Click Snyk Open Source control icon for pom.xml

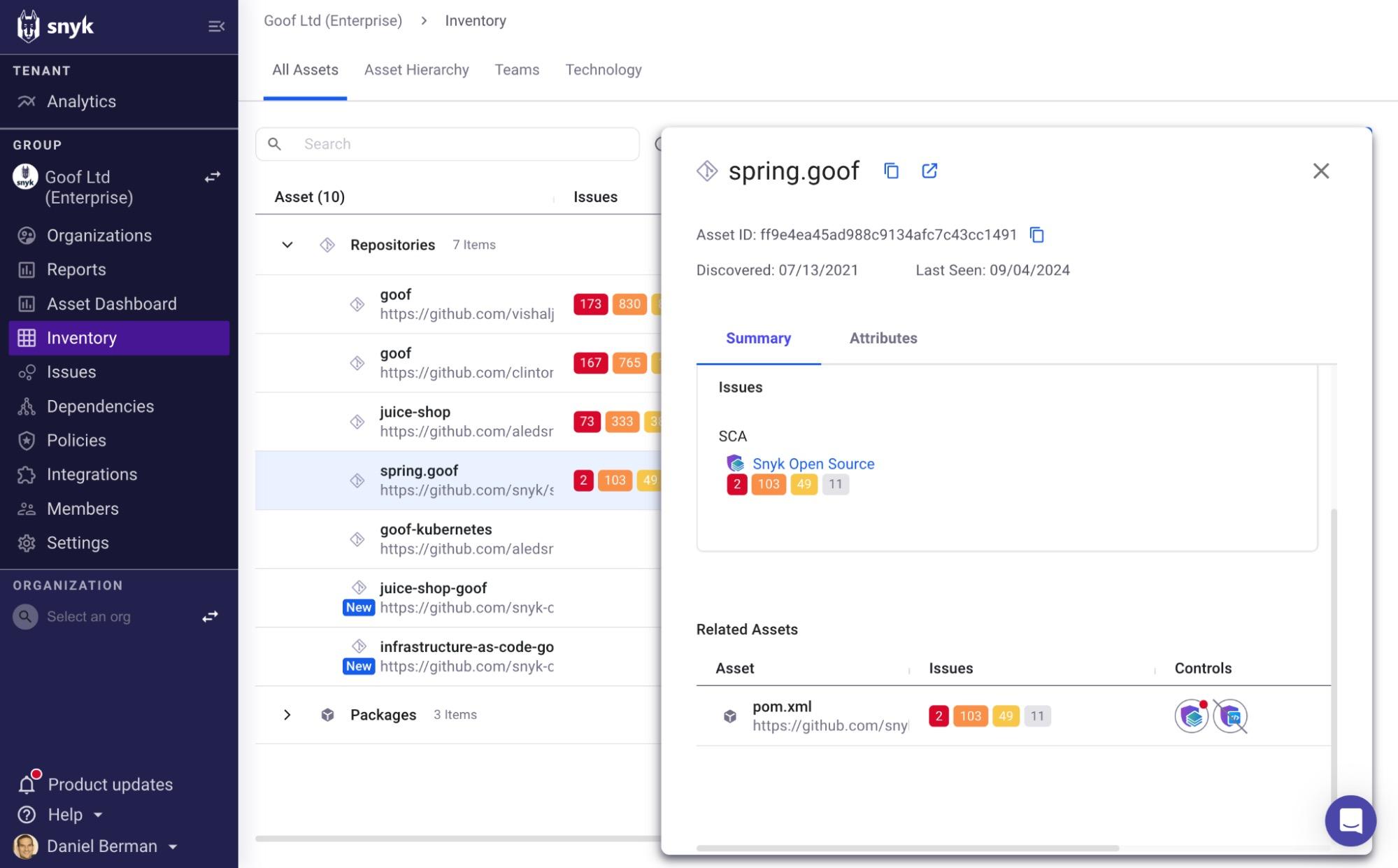1192,716
